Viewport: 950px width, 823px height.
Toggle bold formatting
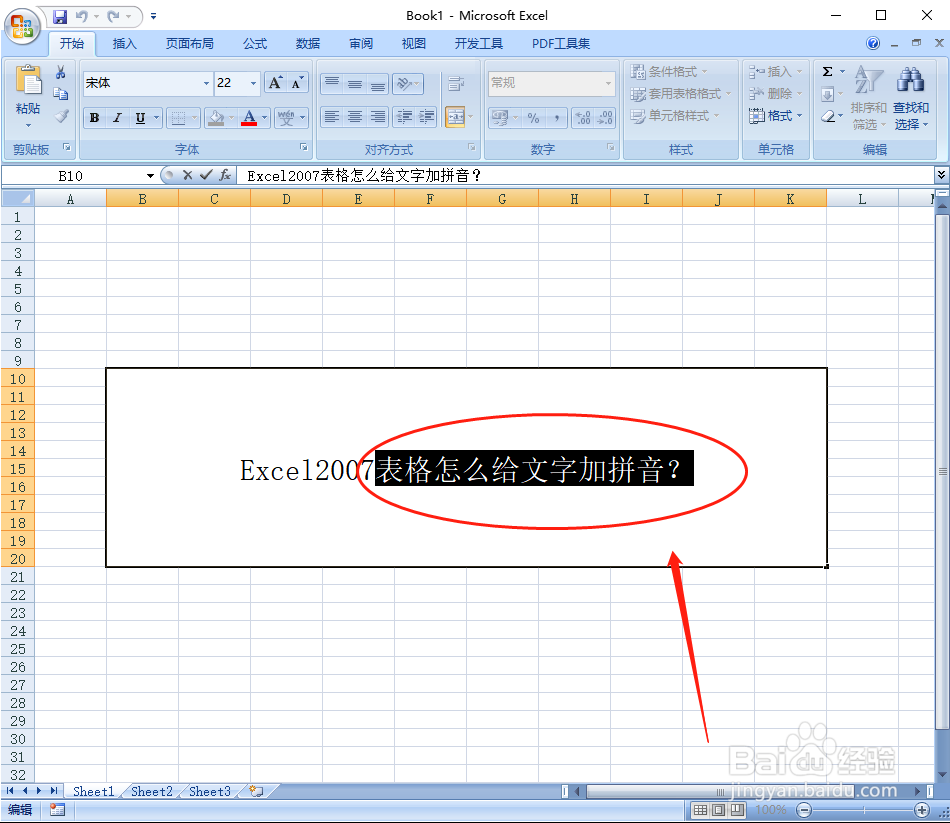[x=95, y=118]
